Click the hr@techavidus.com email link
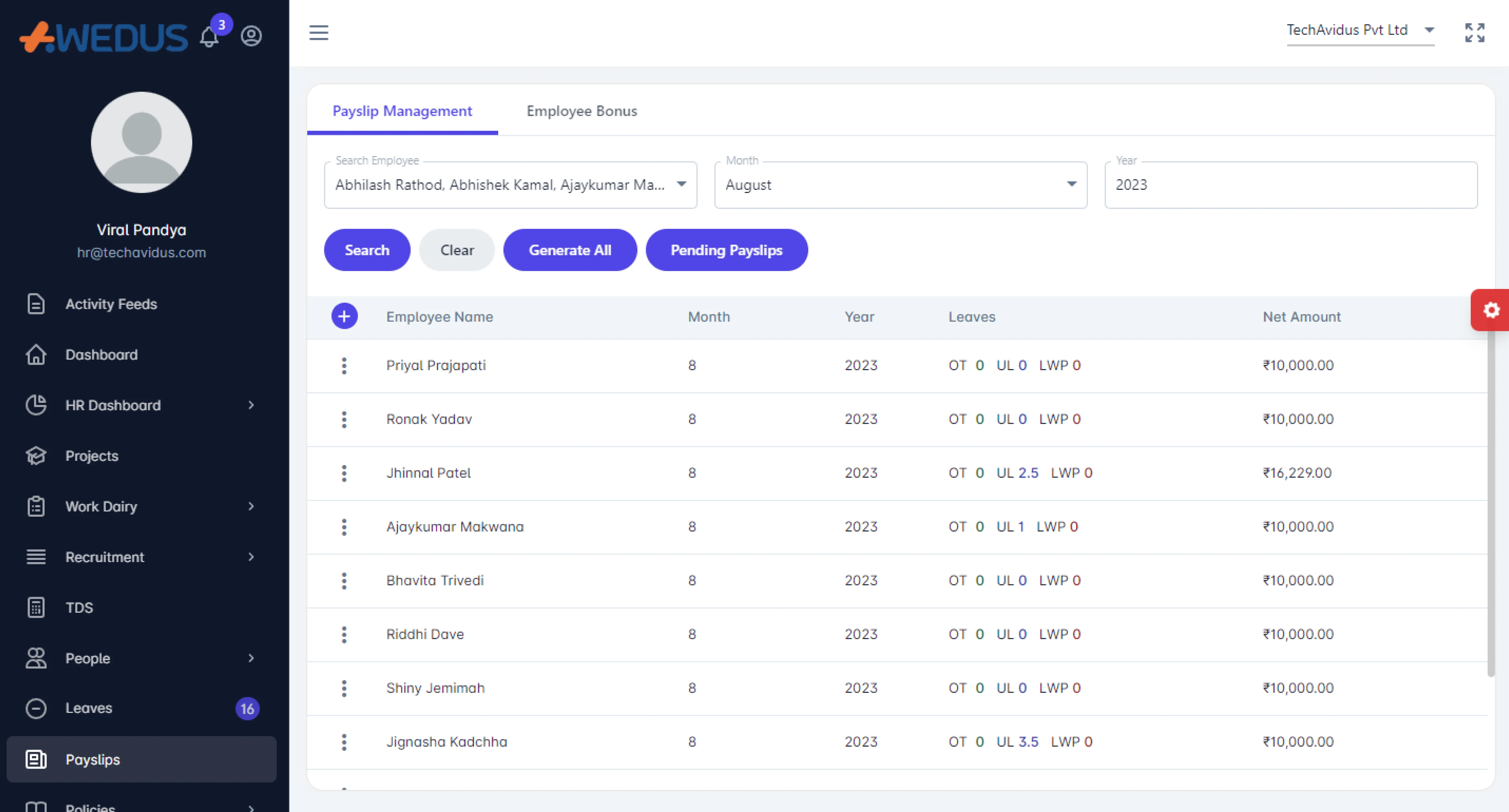The image size is (1509, 812). (141, 252)
